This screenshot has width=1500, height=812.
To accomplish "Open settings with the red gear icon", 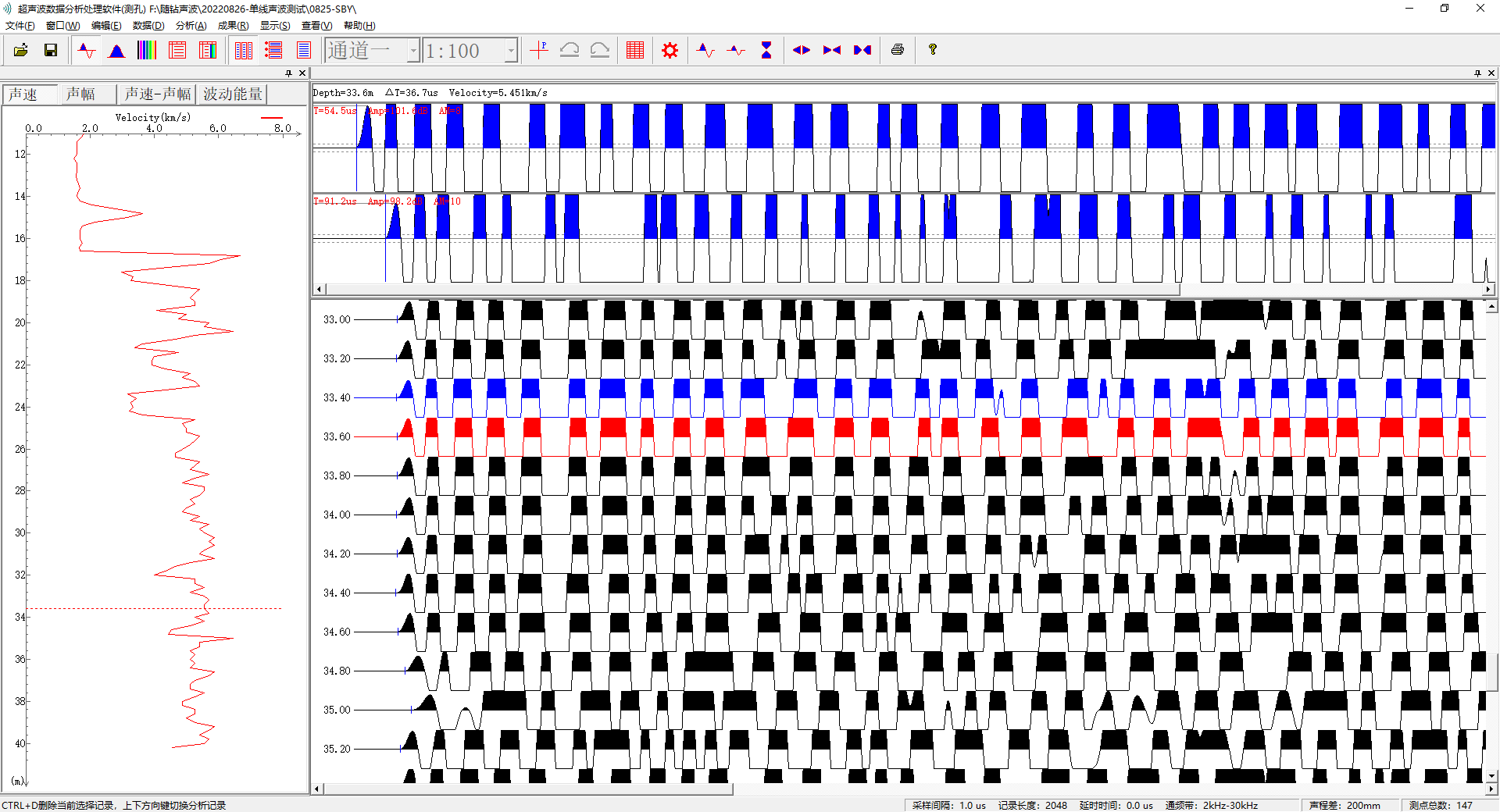I will click(x=670, y=51).
